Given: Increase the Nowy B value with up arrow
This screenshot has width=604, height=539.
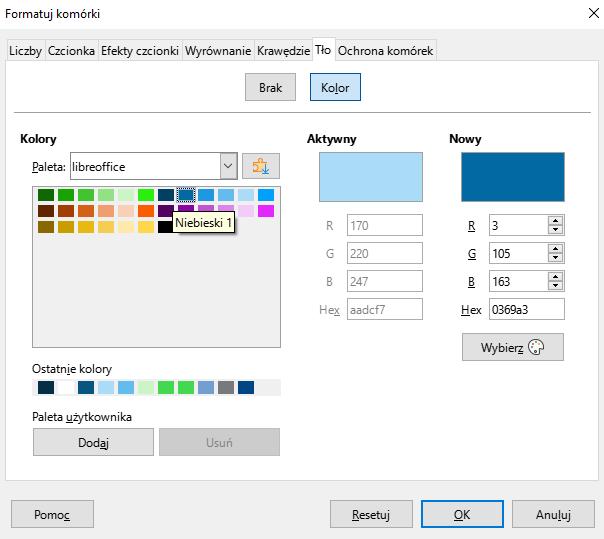Looking at the screenshot, I should click(x=555, y=277).
